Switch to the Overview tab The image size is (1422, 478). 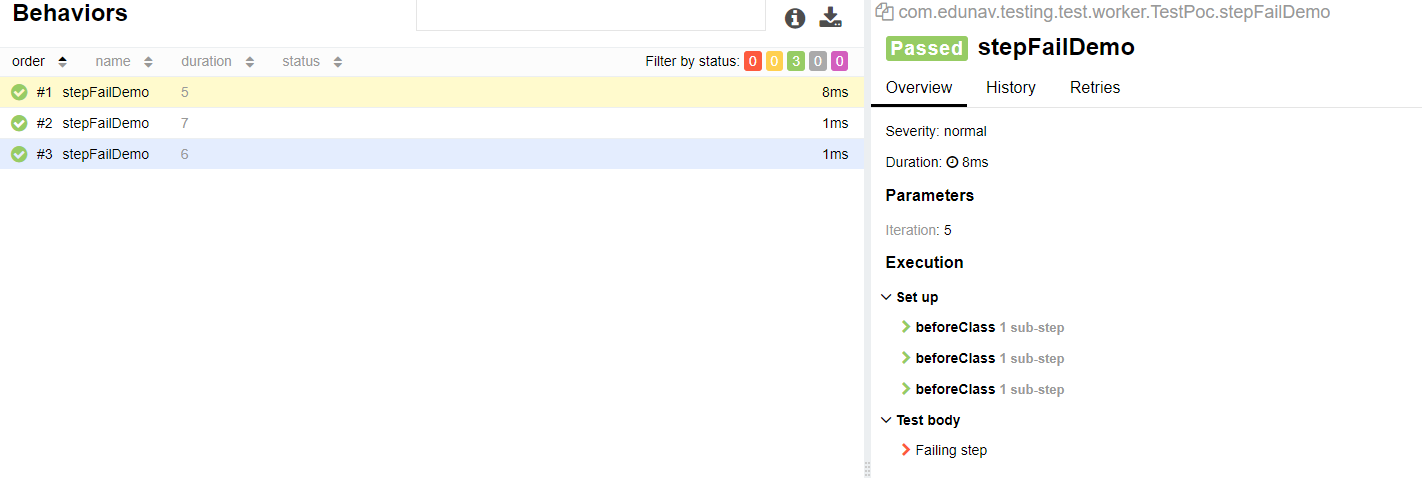pos(919,88)
